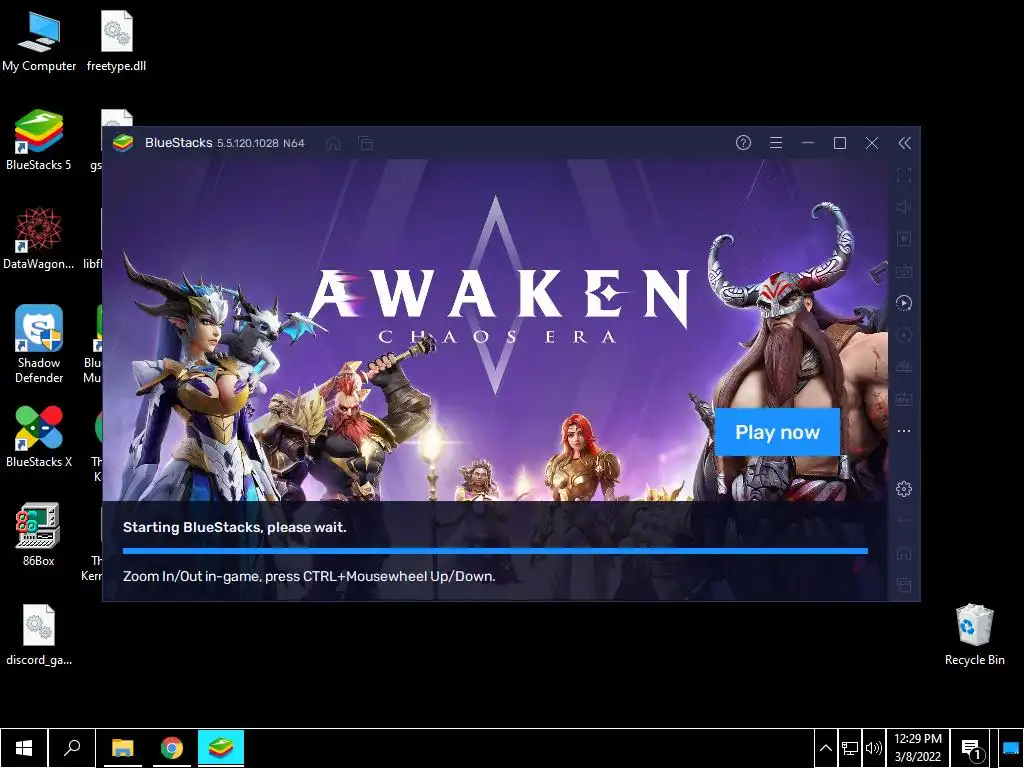Show more sidebar tools three dots
The height and width of the screenshot is (768, 1024).
(904, 431)
